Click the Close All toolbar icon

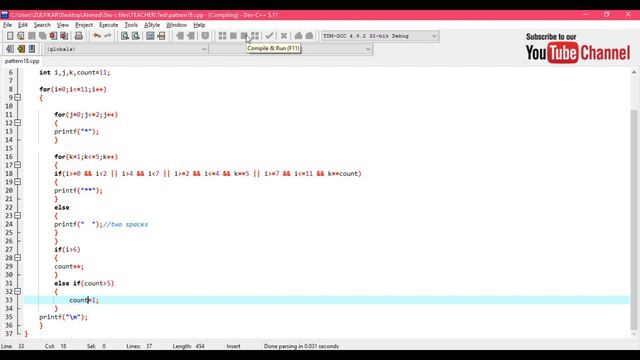[64, 36]
